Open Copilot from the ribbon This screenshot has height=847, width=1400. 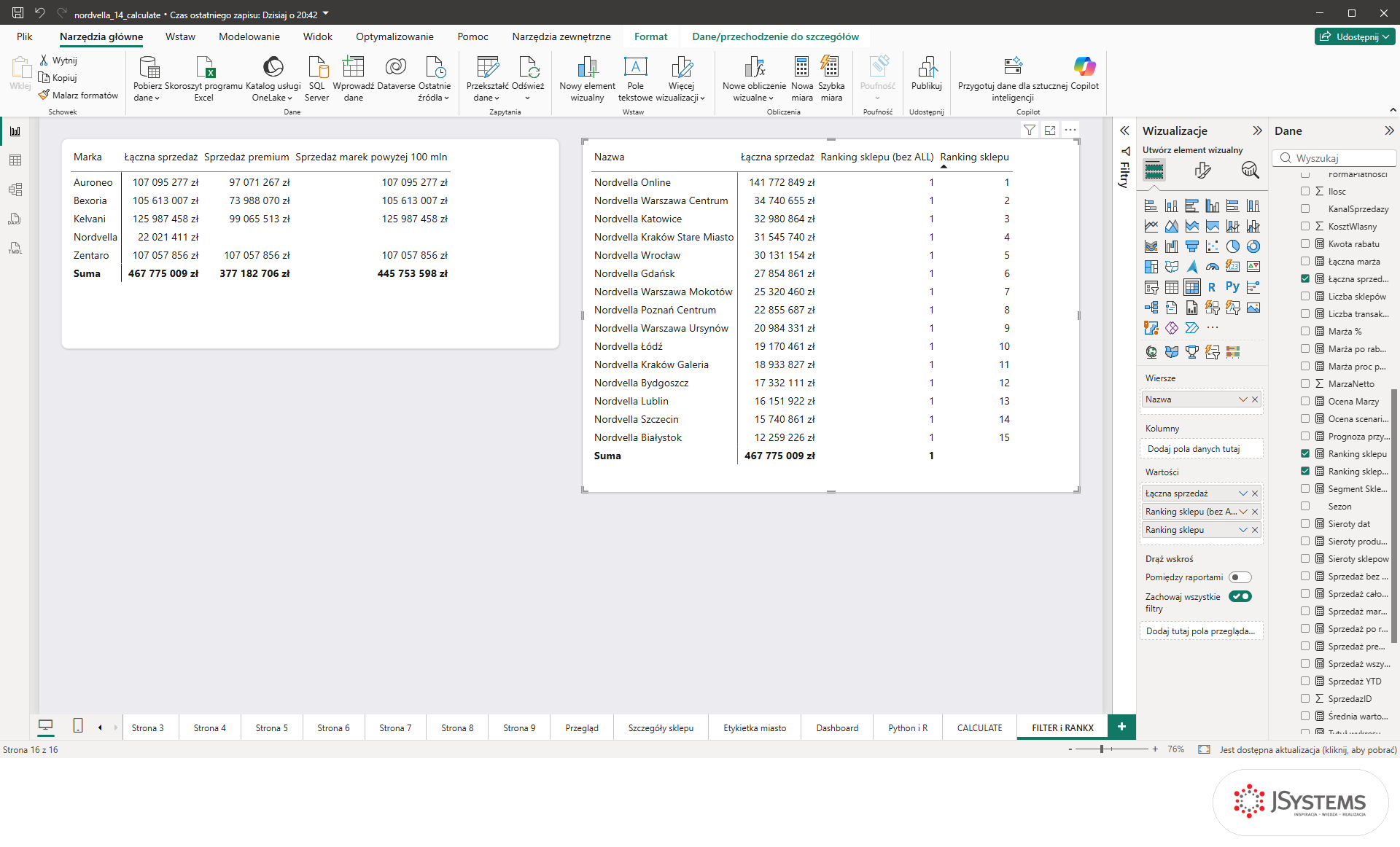(x=1084, y=74)
